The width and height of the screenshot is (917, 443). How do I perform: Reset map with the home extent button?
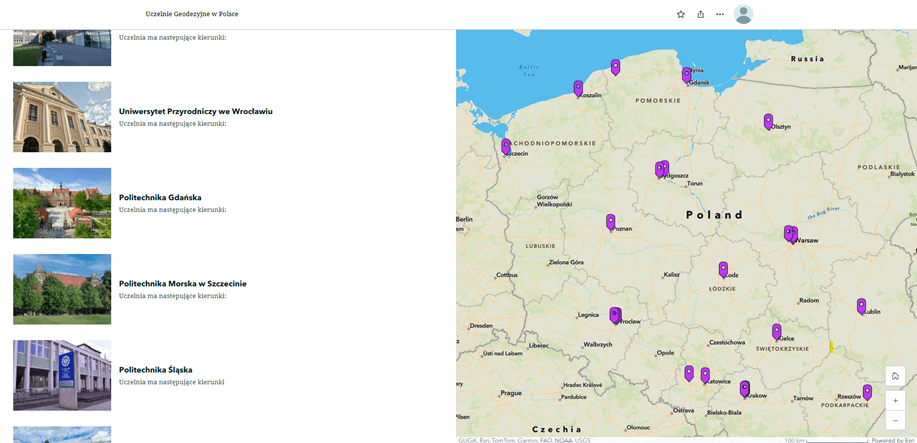tap(895, 376)
